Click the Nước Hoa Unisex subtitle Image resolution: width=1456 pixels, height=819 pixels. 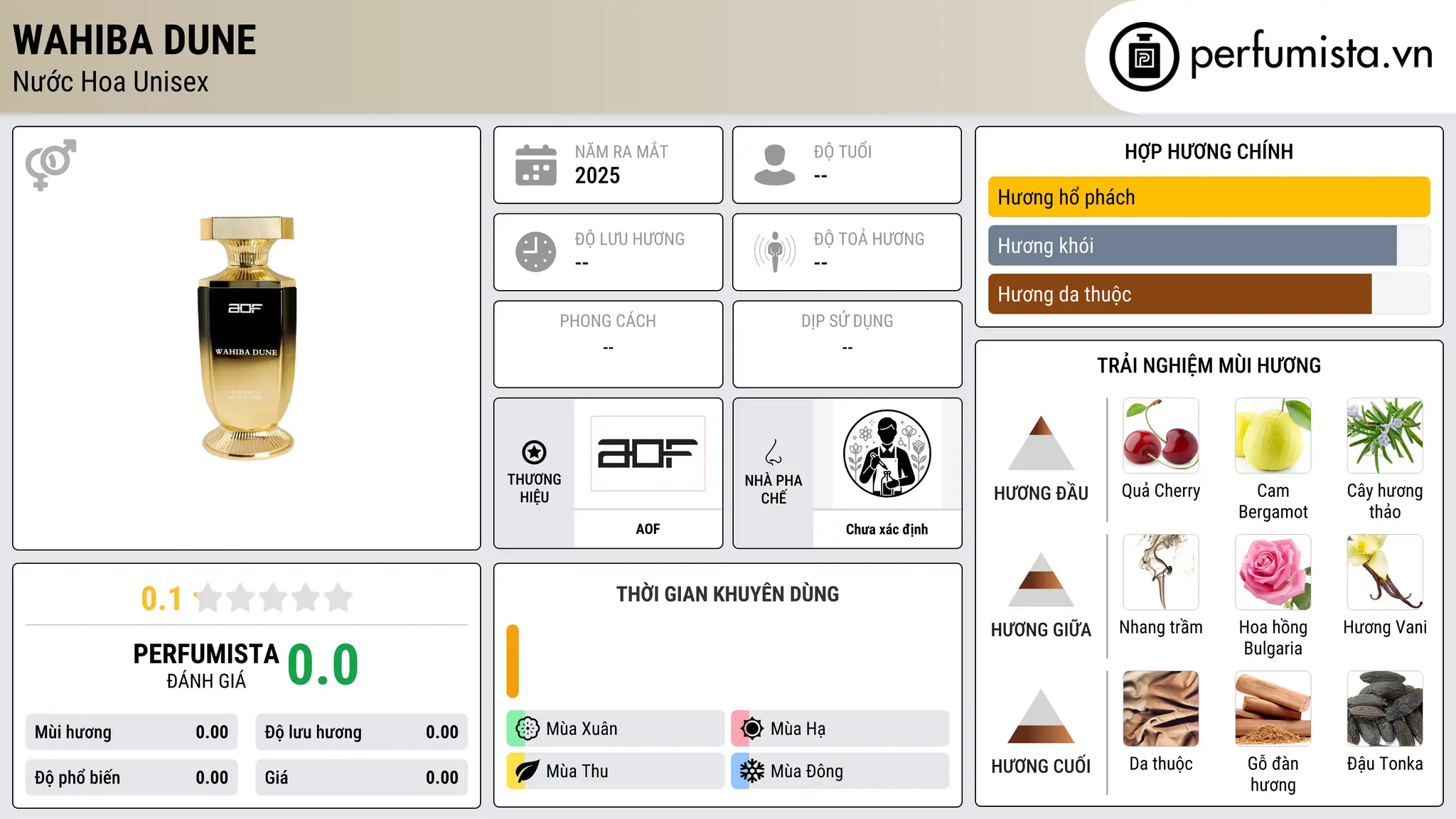[x=111, y=82]
